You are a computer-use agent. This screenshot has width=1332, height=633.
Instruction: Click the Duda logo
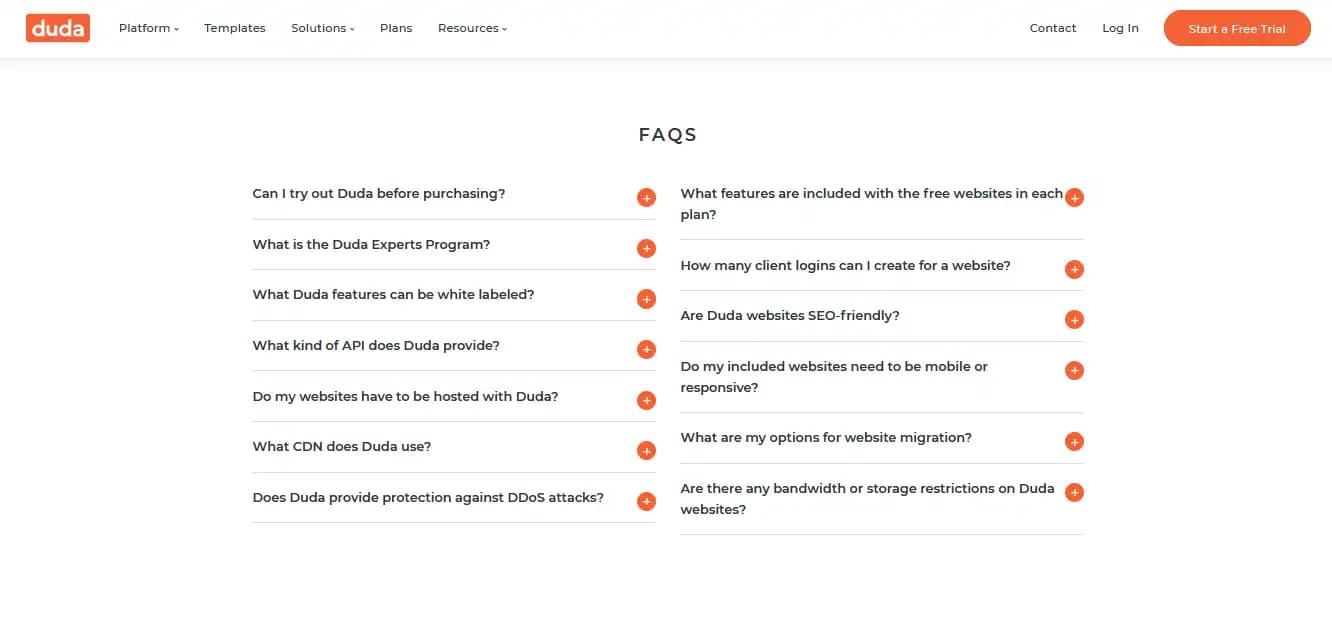(58, 28)
